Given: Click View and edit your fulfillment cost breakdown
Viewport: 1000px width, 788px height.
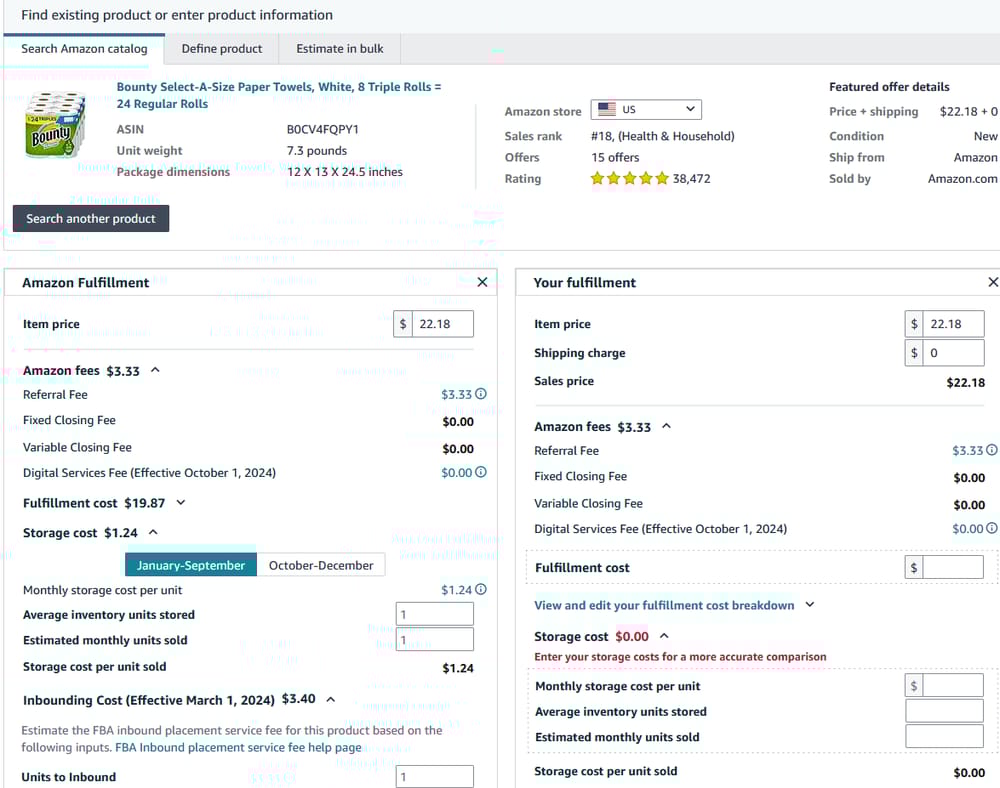Looking at the screenshot, I should (664, 605).
